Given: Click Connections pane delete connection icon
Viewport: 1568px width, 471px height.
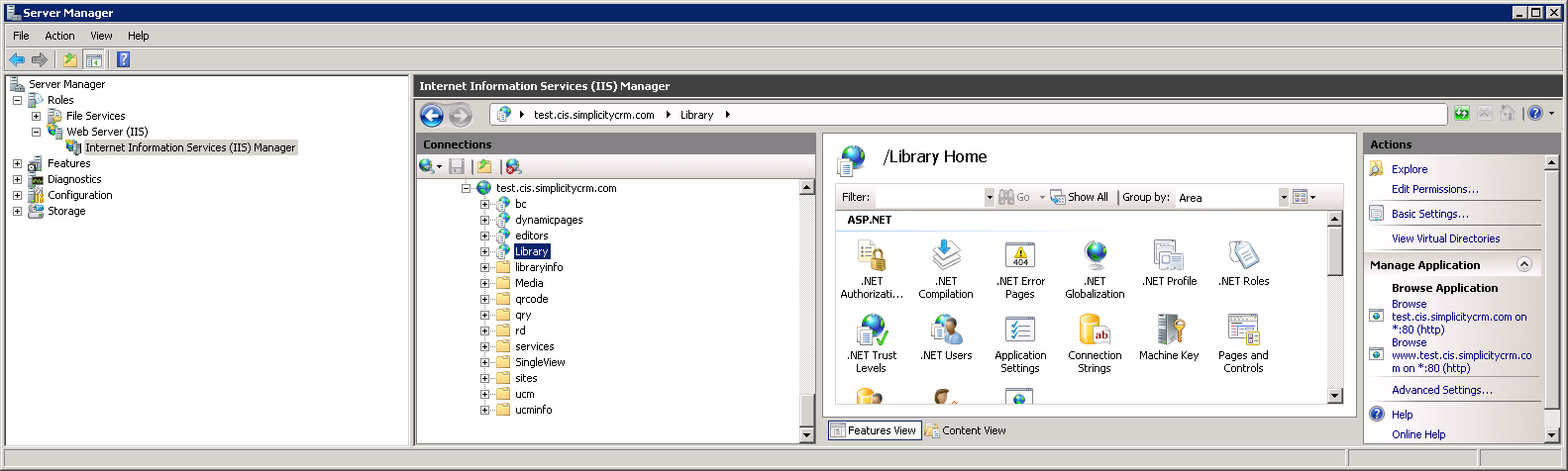Looking at the screenshot, I should (x=512, y=166).
